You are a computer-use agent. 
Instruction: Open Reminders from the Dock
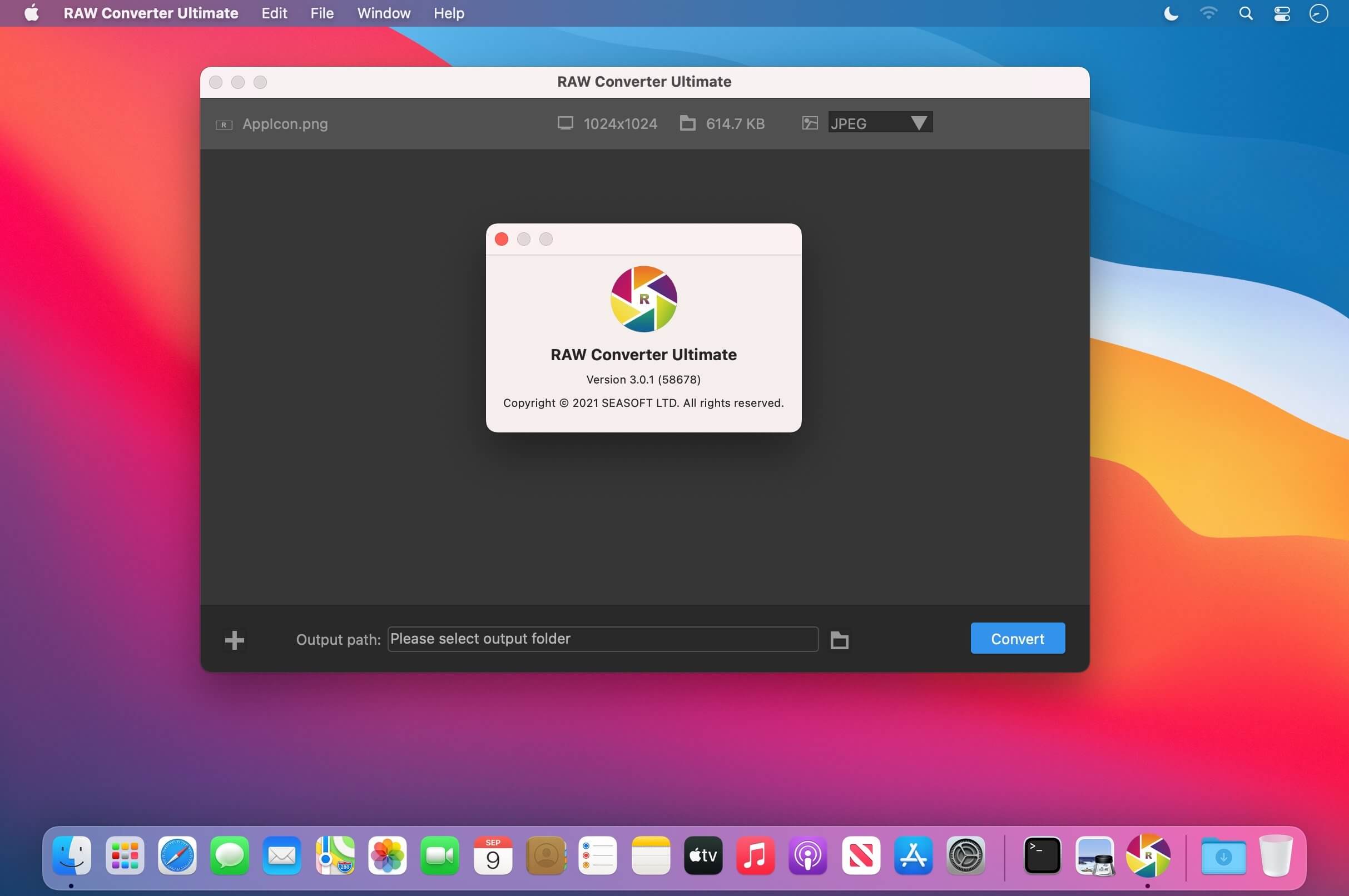(598, 855)
